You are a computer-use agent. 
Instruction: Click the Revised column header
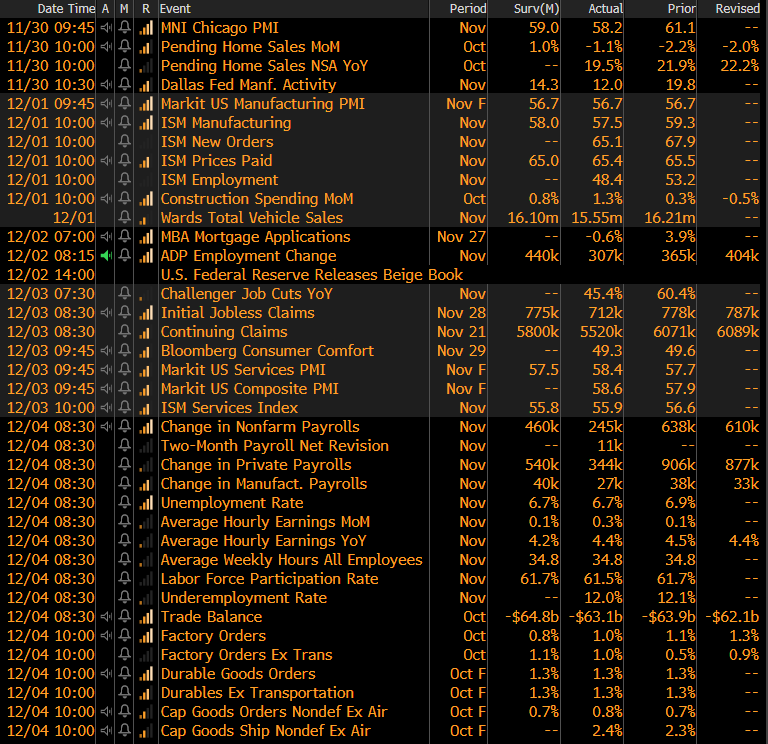737,8
